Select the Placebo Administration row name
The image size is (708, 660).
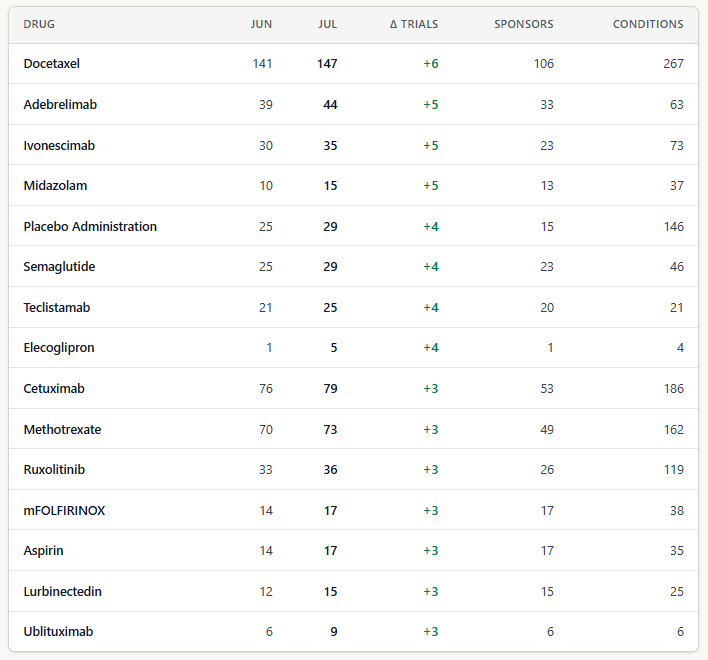click(x=90, y=227)
